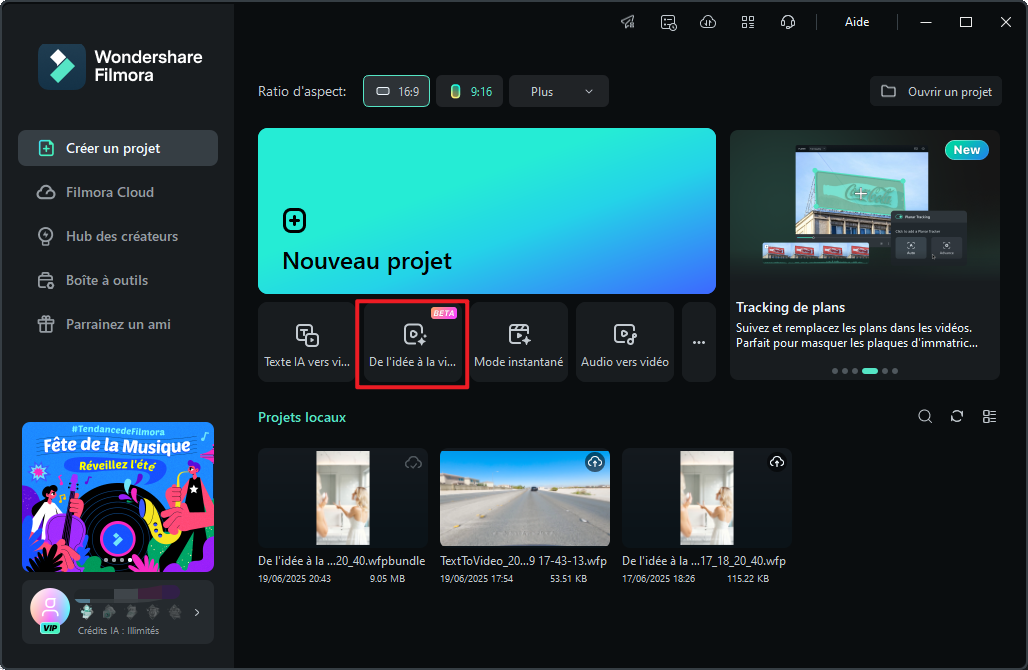Image resolution: width=1028 pixels, height=670 pixels.
Task: Click the plus icon in Nouveau projet
Action: coord(294,221)
